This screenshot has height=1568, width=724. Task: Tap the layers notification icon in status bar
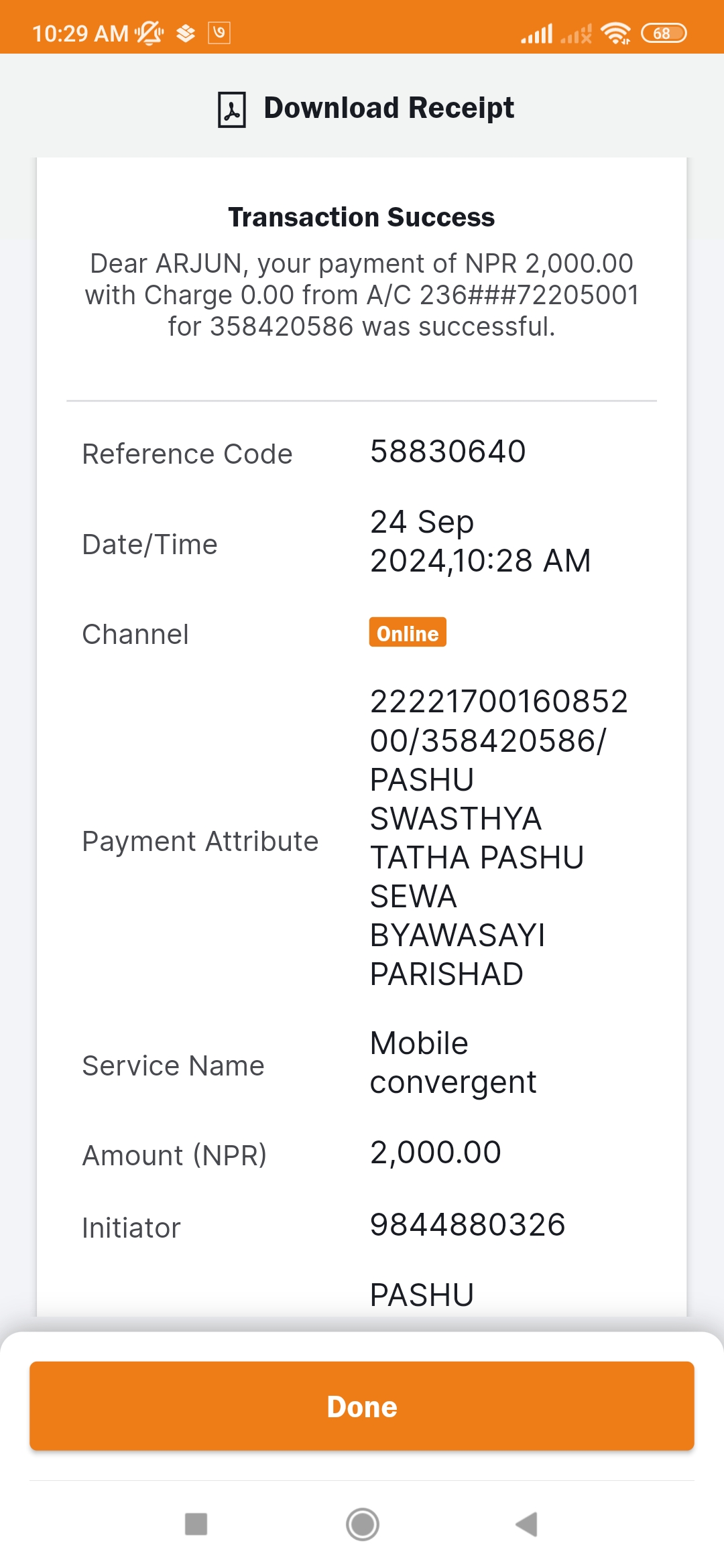(x=186, y=33)
